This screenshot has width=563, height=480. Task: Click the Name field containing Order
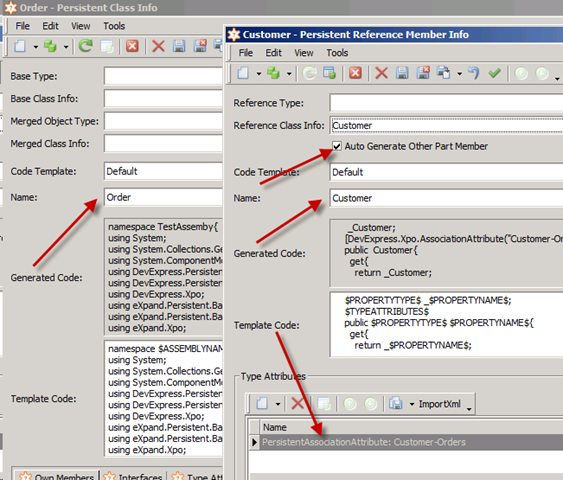163,197
